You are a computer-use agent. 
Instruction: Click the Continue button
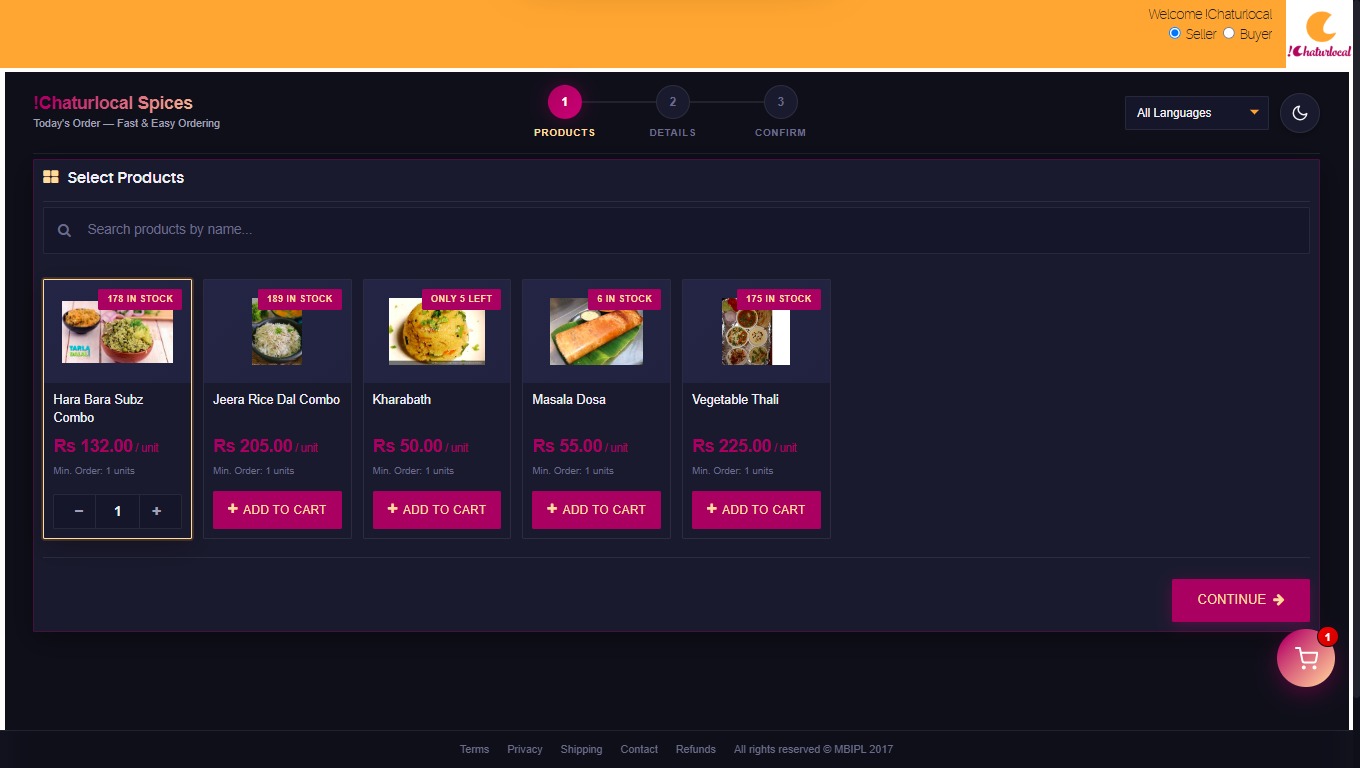click(1241, 600)
